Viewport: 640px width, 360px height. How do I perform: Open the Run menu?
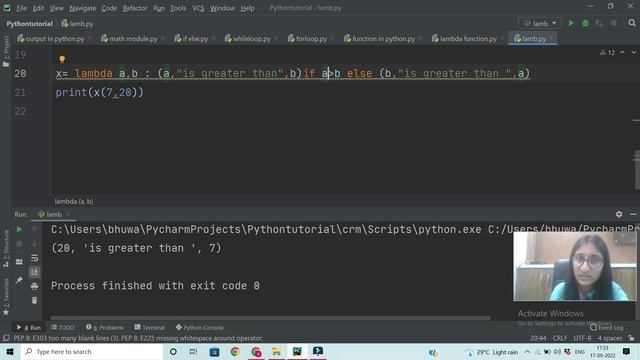coord(159,8)
